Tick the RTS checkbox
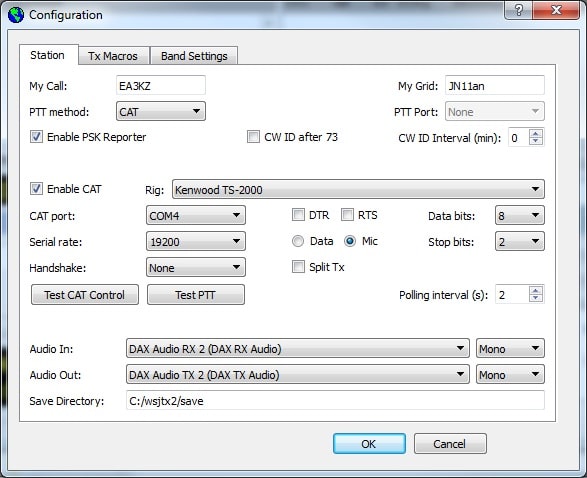The width and height of the screenshot is (587, 478). click(x=347, y=215)
